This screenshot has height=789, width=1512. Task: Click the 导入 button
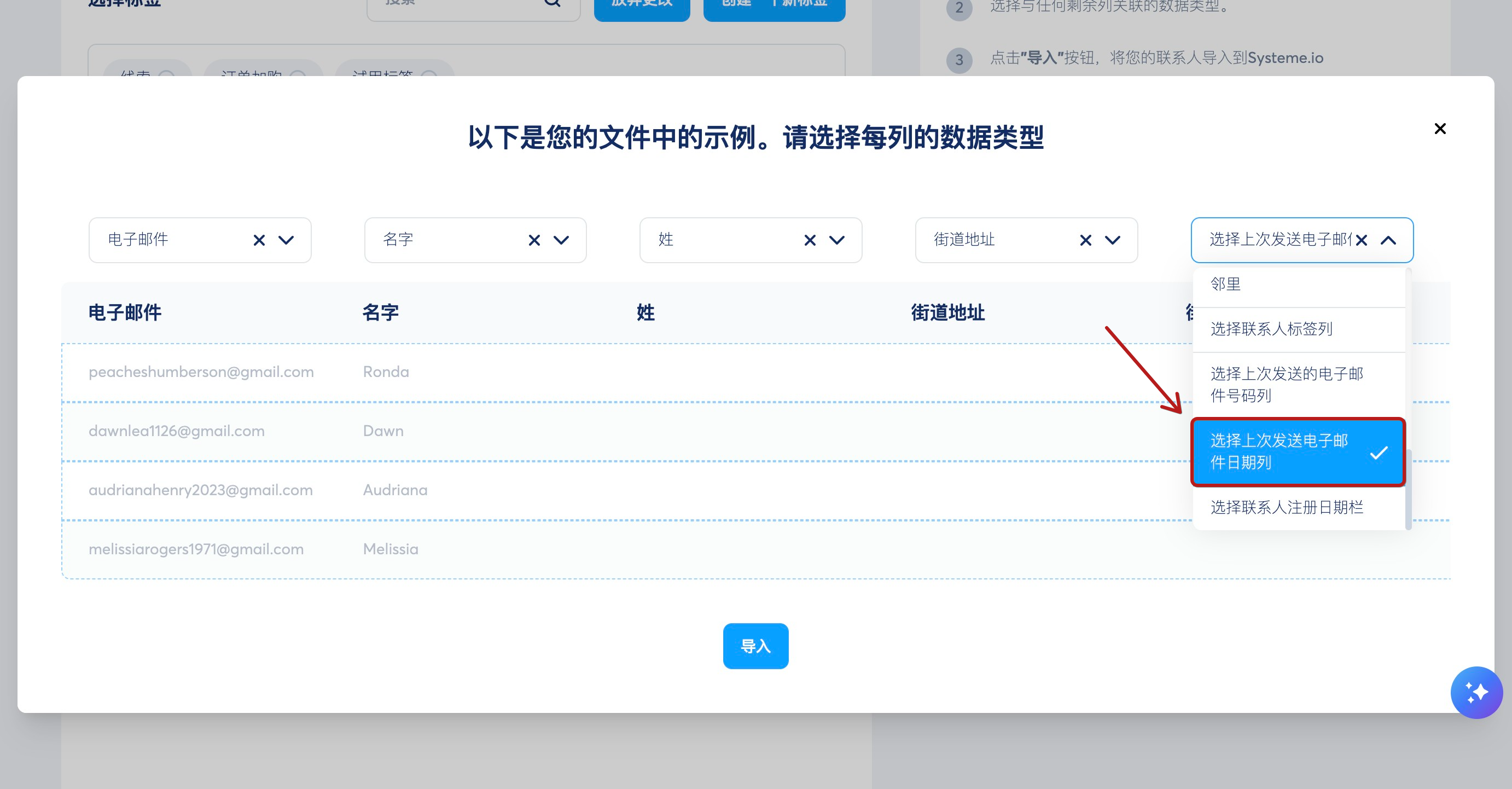pos(755,646)
